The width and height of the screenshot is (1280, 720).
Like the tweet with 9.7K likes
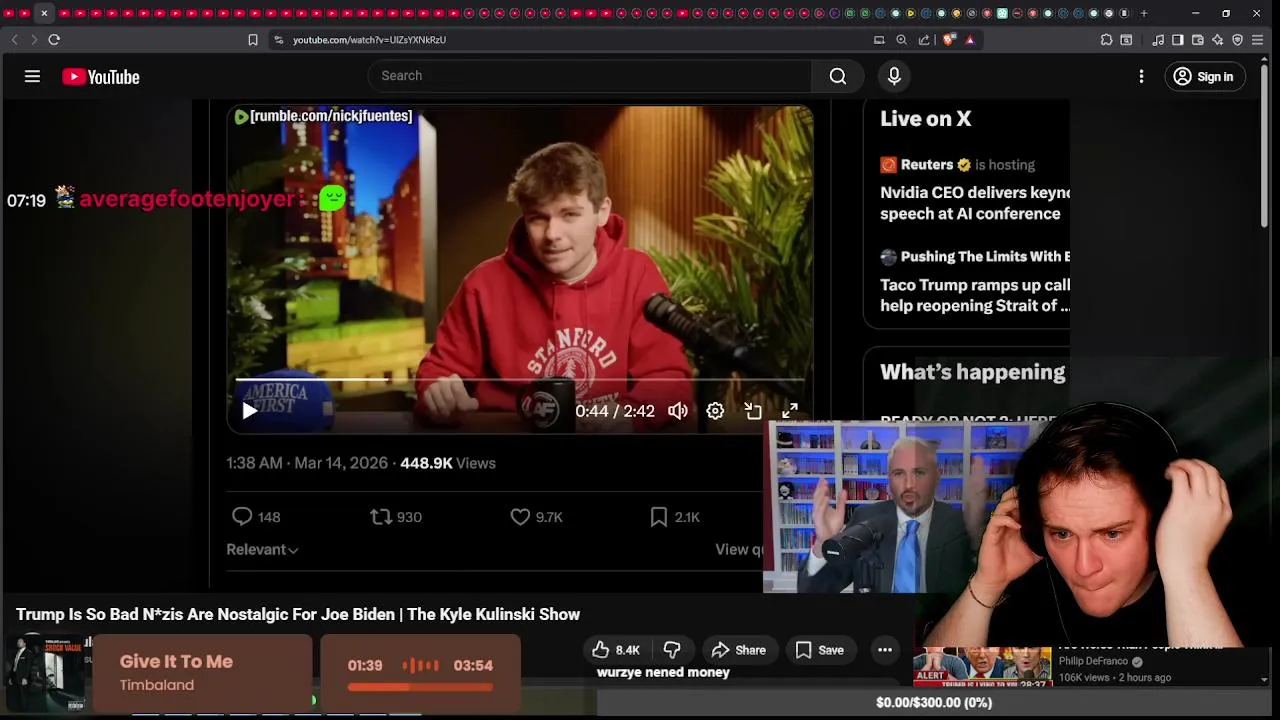click(x=536, y=517)
